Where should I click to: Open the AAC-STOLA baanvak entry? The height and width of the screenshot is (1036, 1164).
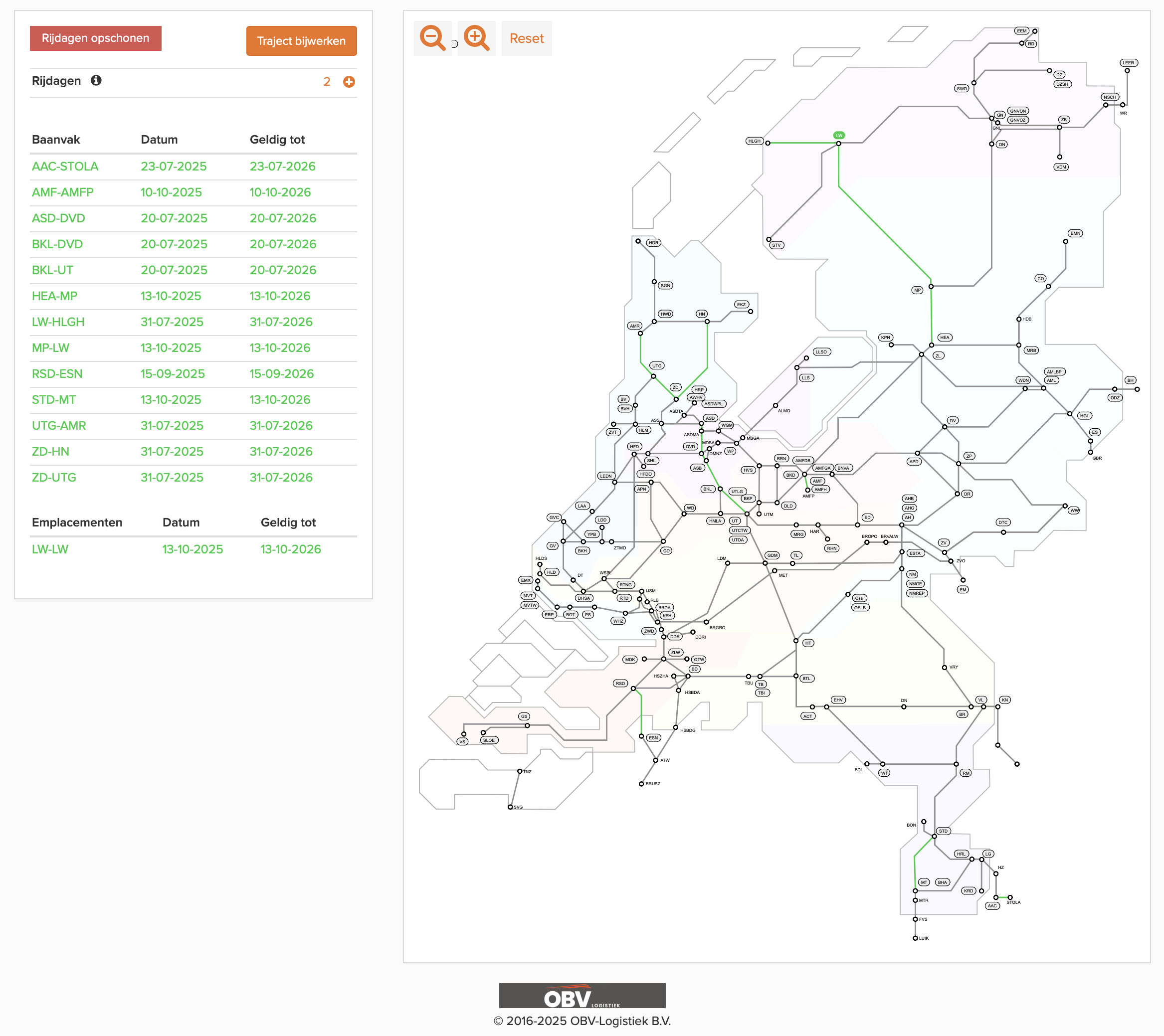click(x=65, y=166)
